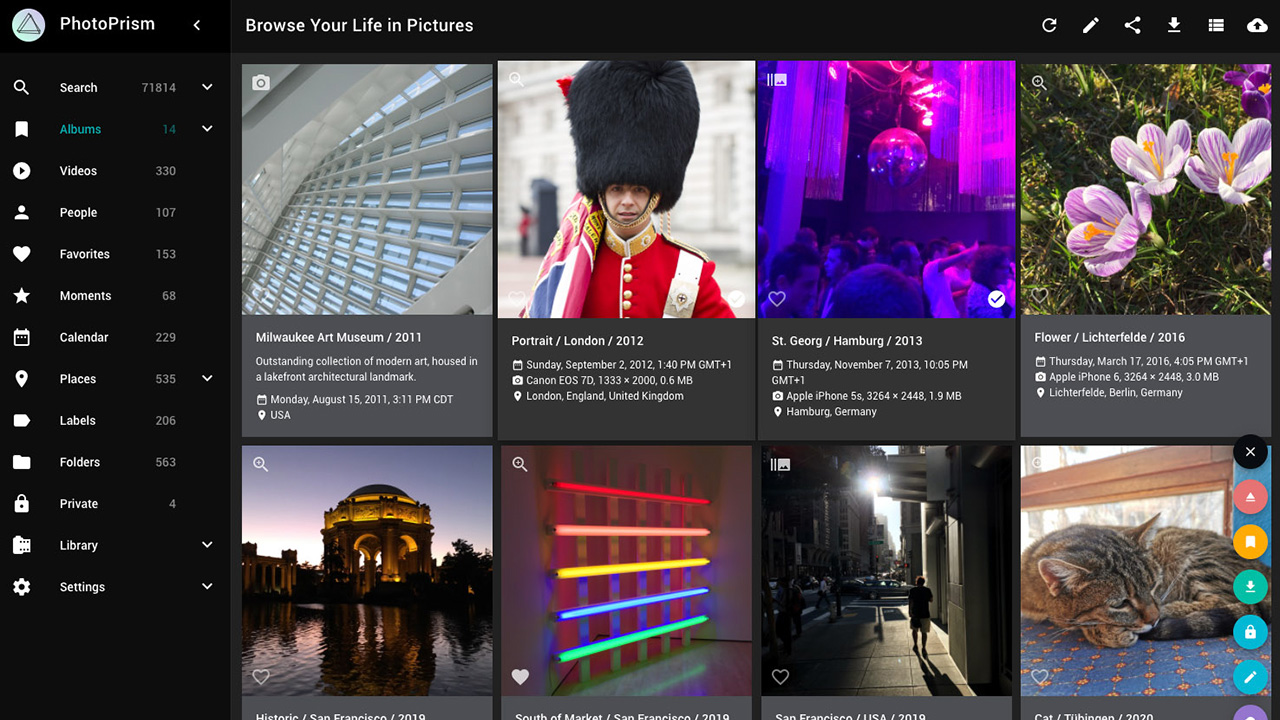Expand the Search submenu chevron
This screenshot has height=720, width=1280.
(207, 87)
